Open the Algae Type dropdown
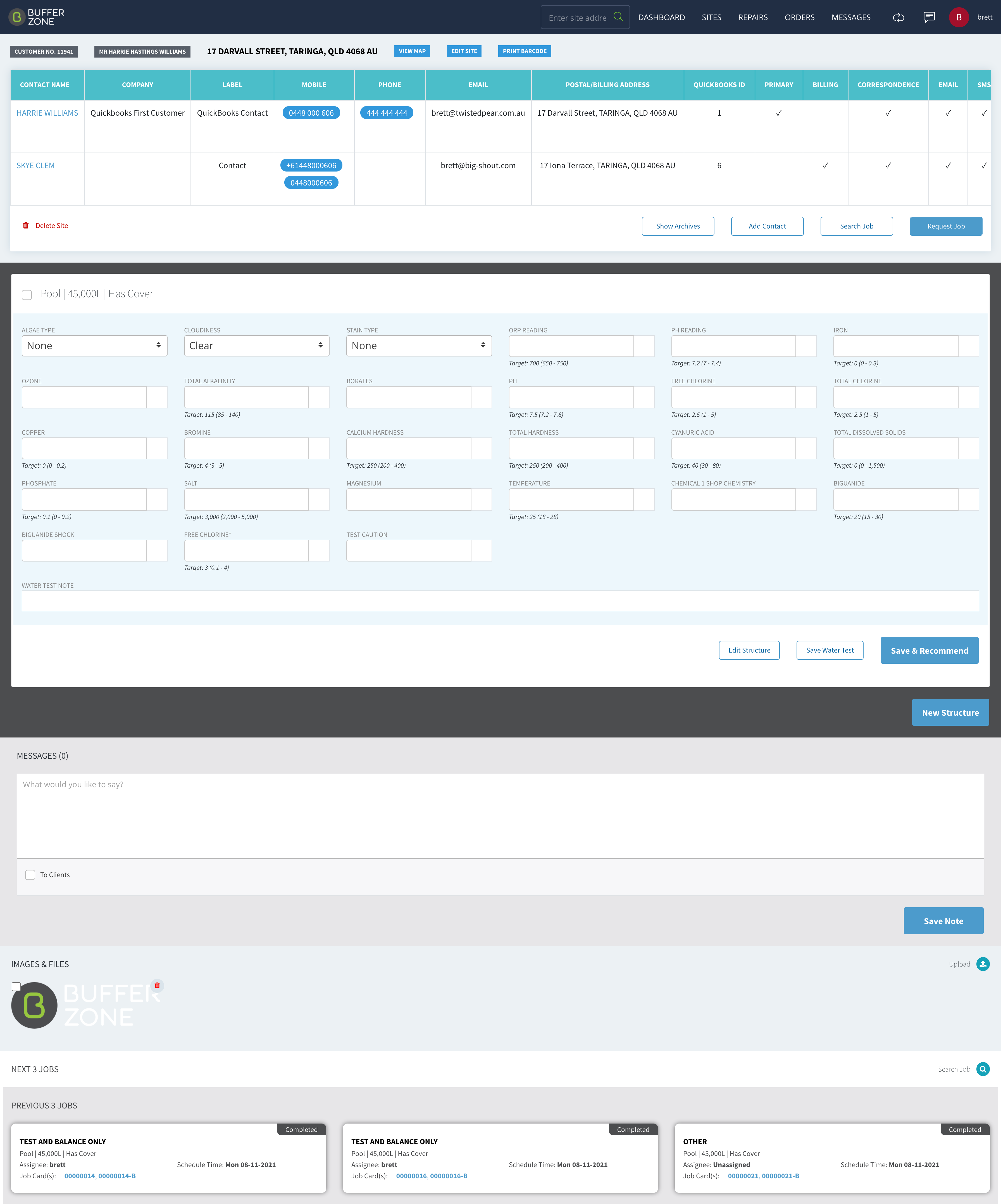This screenshot has width=1001, height=1204. 95,346
